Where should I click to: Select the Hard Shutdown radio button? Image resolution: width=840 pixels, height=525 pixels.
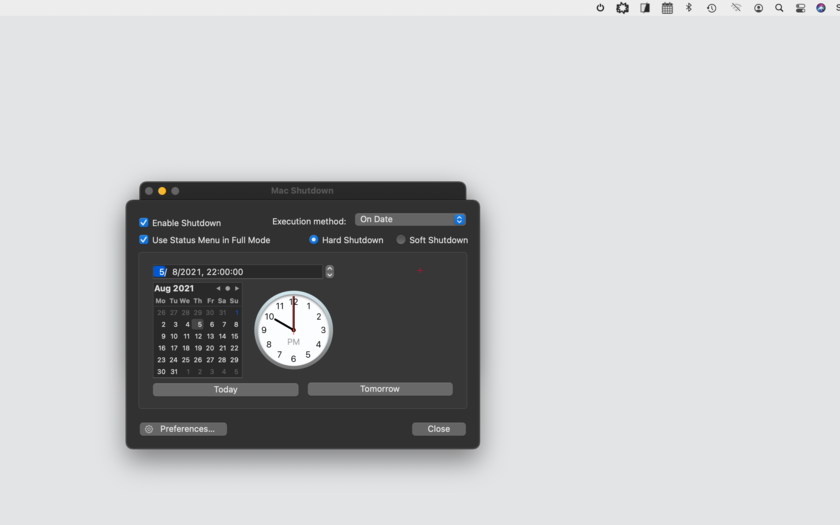pos(313,239)
